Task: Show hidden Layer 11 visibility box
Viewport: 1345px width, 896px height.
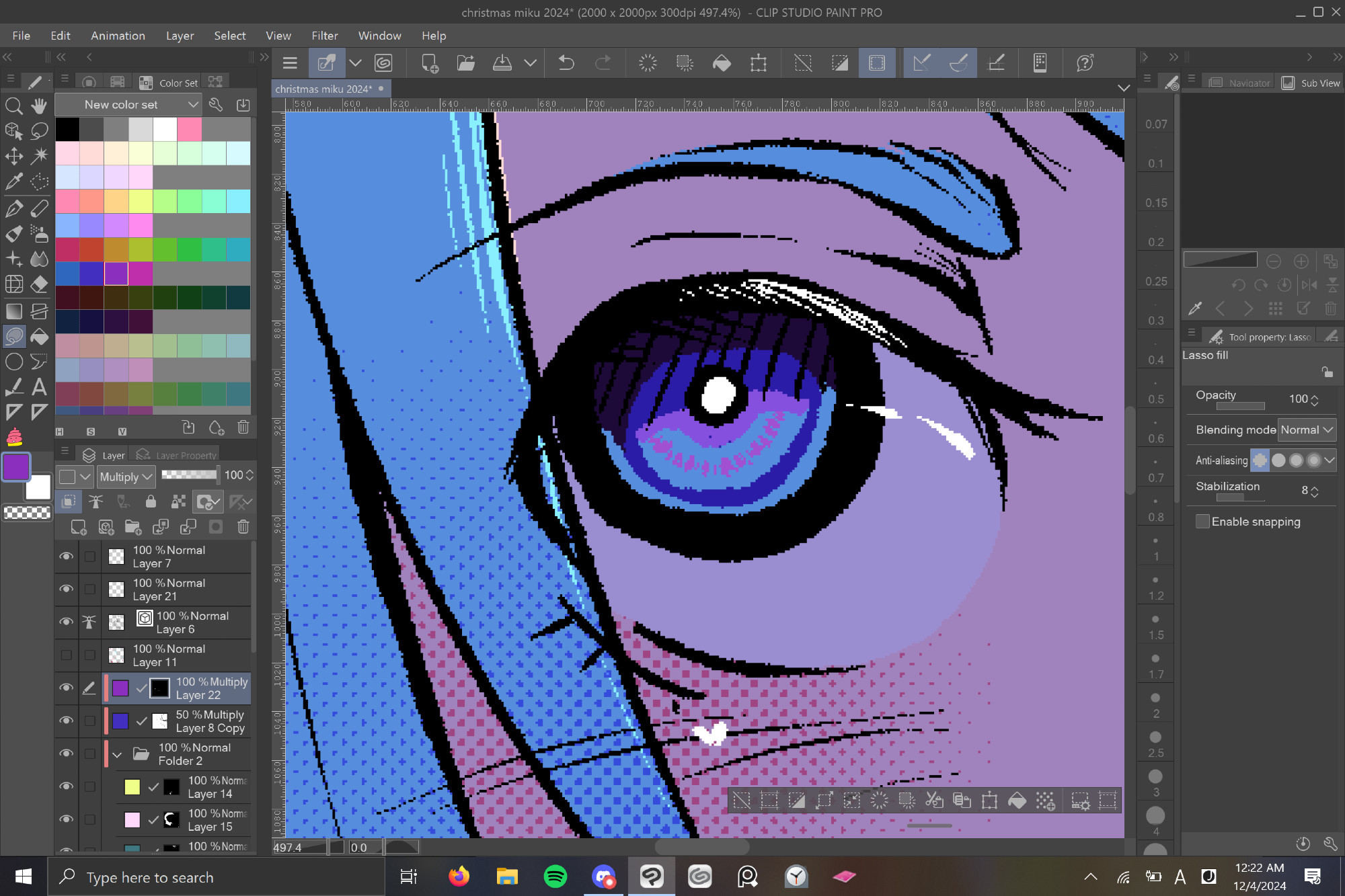Action: tap(66, 655)
